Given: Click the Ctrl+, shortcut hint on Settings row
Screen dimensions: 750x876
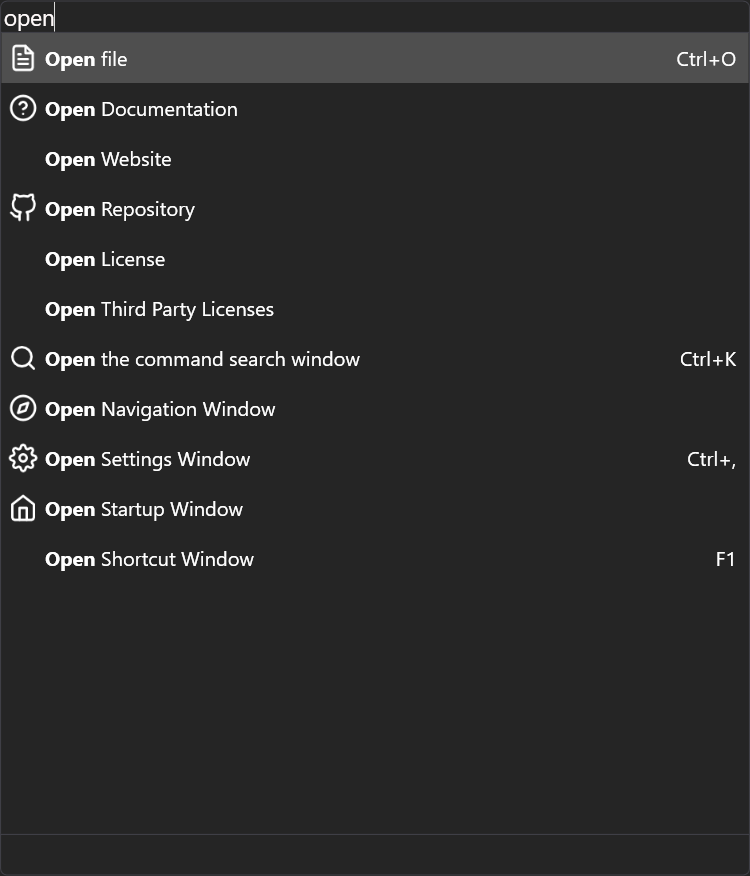Looking at the screenshot, I should 710,459.
